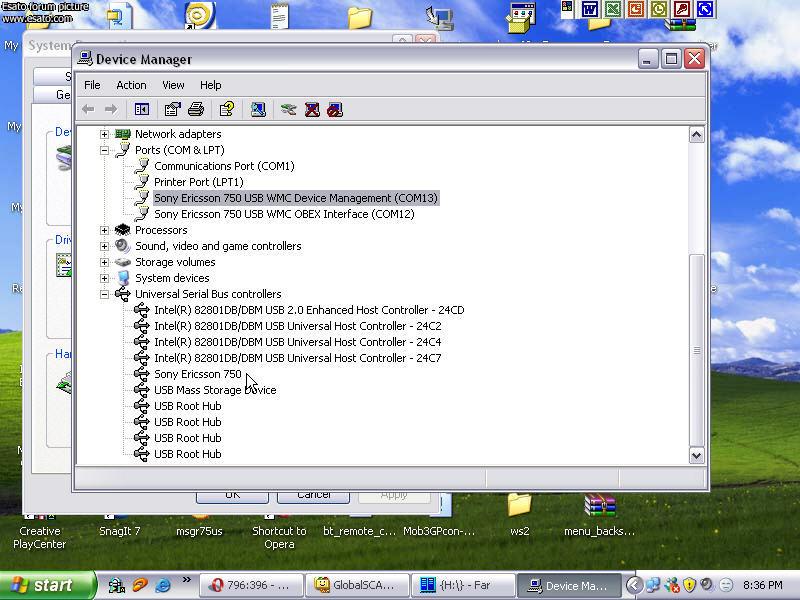
Task: Click the scroll down arrow in device tree
Action: tap(696, 455)
